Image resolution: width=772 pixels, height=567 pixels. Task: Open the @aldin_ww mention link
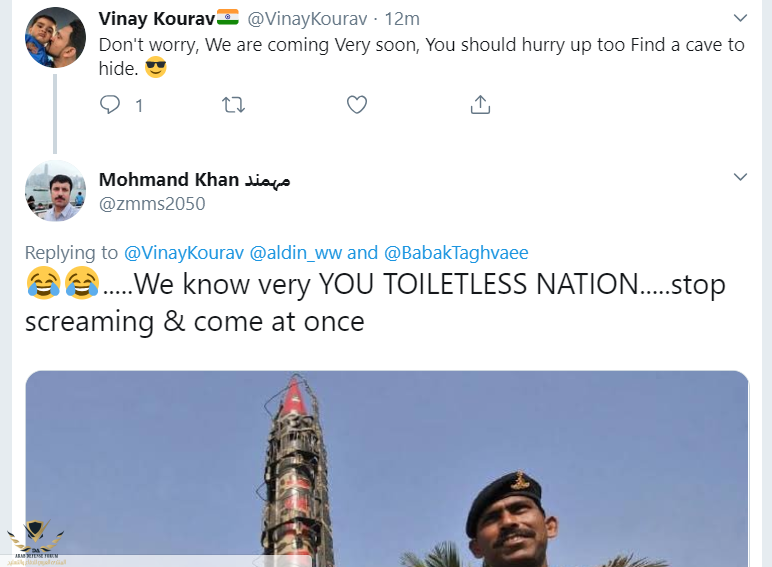click(296, 252)
